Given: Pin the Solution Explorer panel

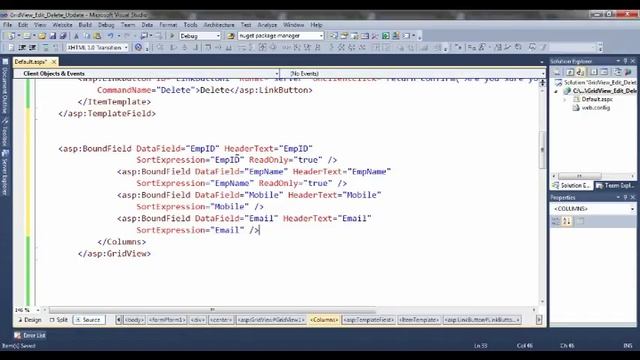Looking at the screenshot, I should (x=625, y=61).
